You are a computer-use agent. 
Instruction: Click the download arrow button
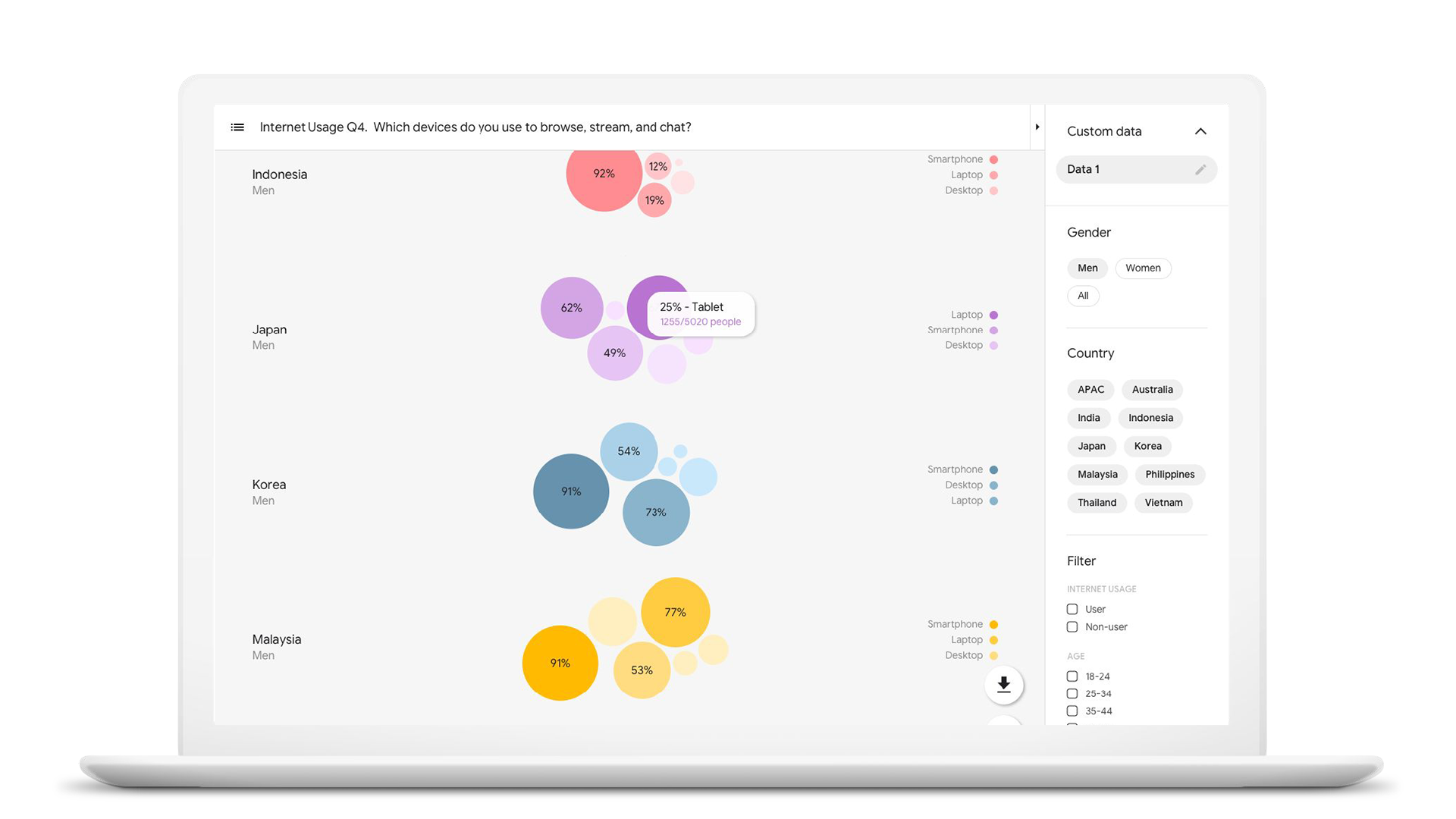1003,684
